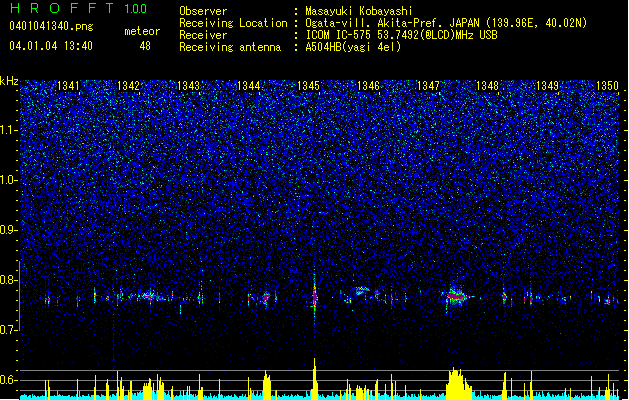Click antenna value A504HB(yagi 4el)
Viewport: 629px width, 400px height.
353,47
